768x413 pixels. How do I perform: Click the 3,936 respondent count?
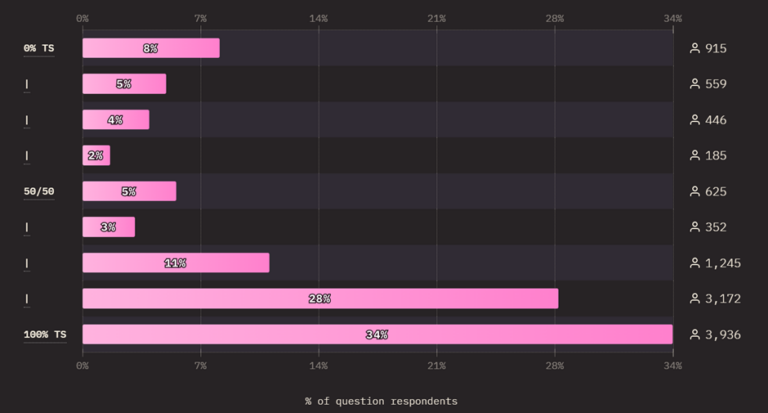click(x=722, y=335)
